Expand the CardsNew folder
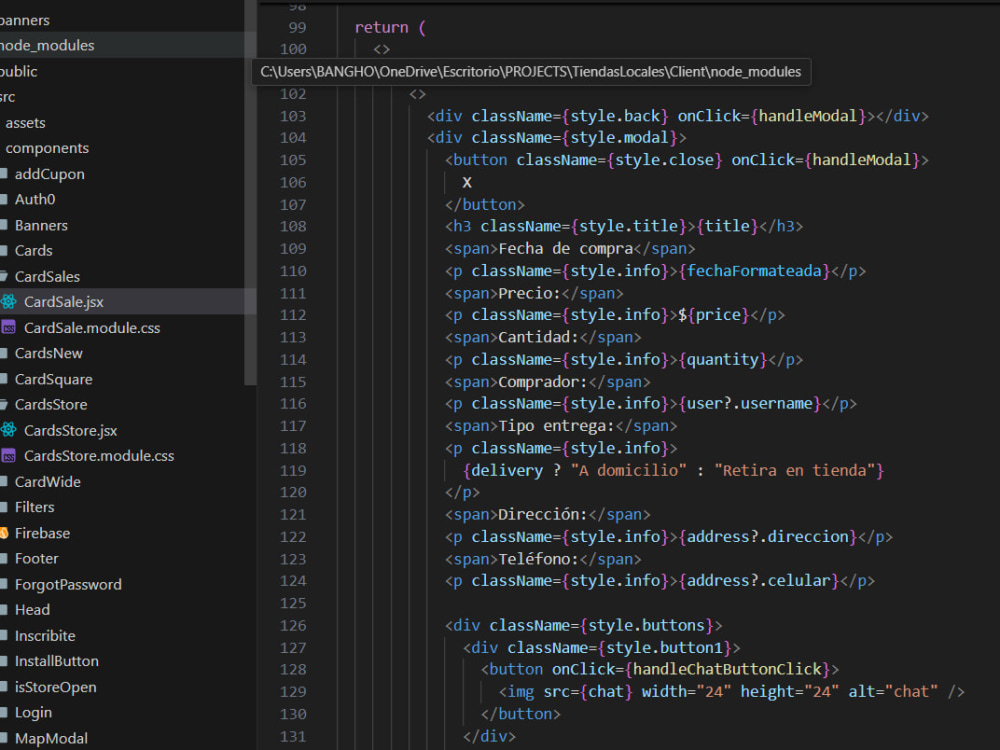Screen dimensions: 1000x750 (48, 353)
